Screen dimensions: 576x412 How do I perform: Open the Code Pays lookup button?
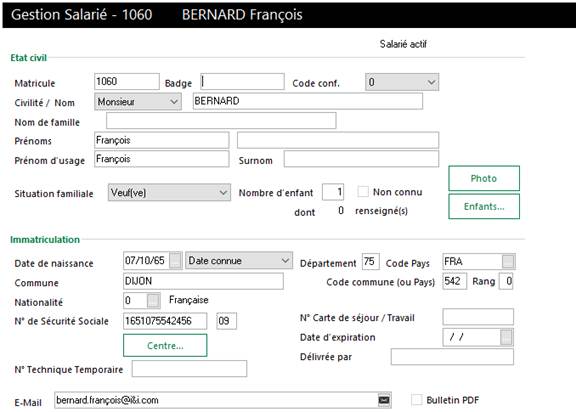(508, 262)
